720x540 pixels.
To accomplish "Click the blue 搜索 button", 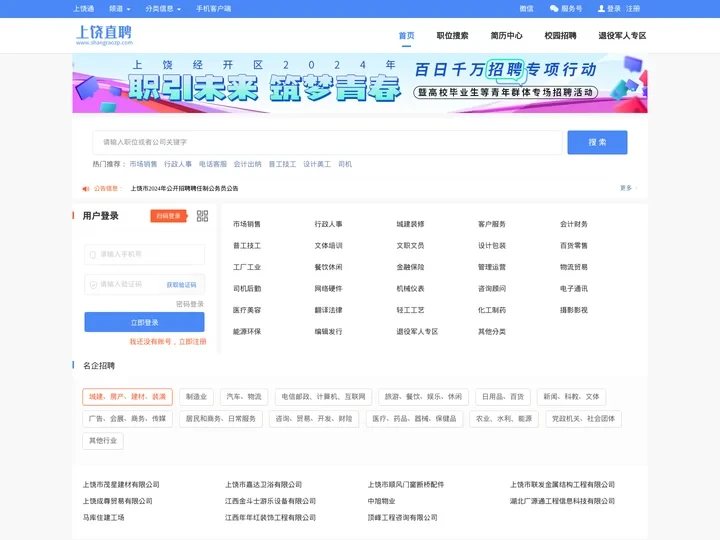I will tap(597, 142).
